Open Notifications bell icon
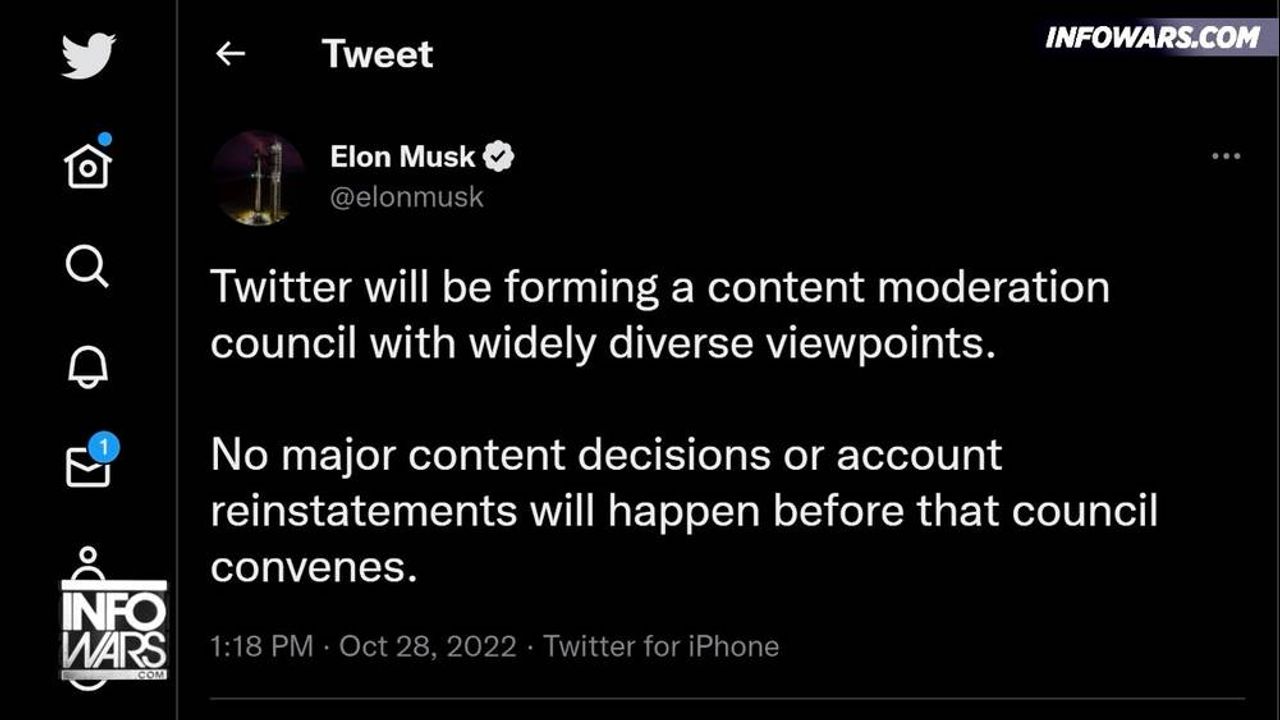The width and height of the screenshot is (1280, 720). click(x=87, y=367)
